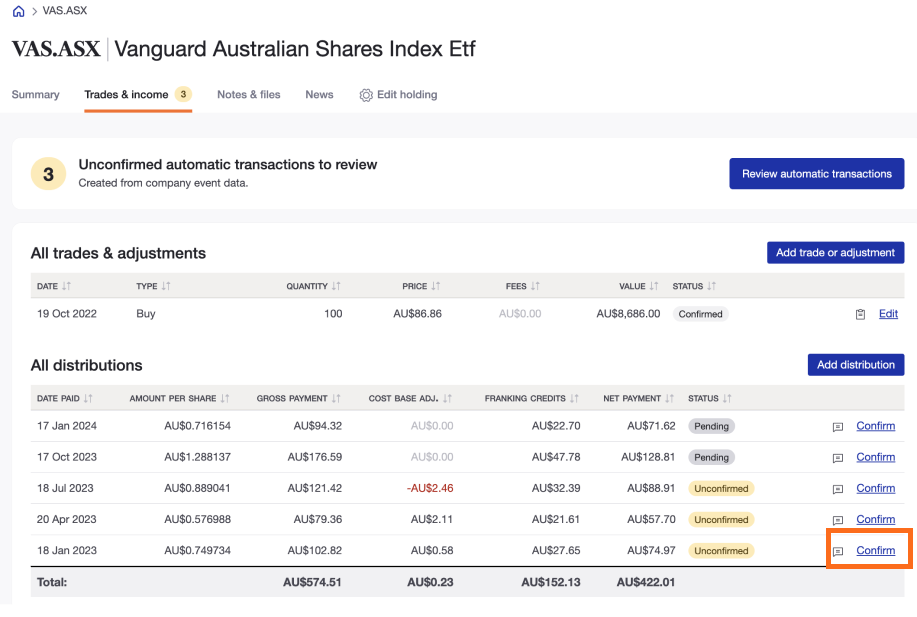
Task: Open comment icon for 18 Jan 2023 distribution
Action: point(837,551)
